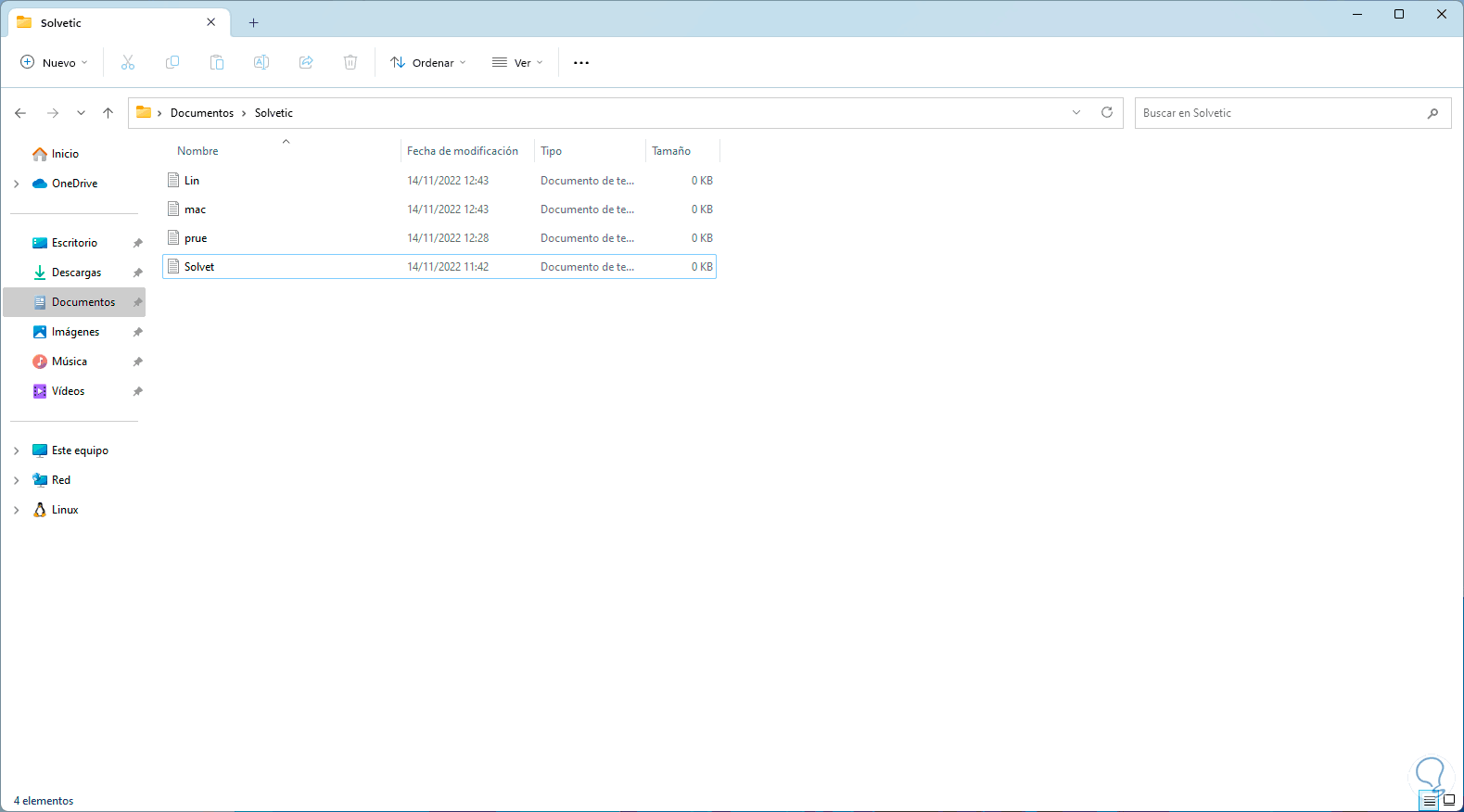Click the Delete trash icon
This screenshot has height=812, width=1464.
(x=350, y=62)
